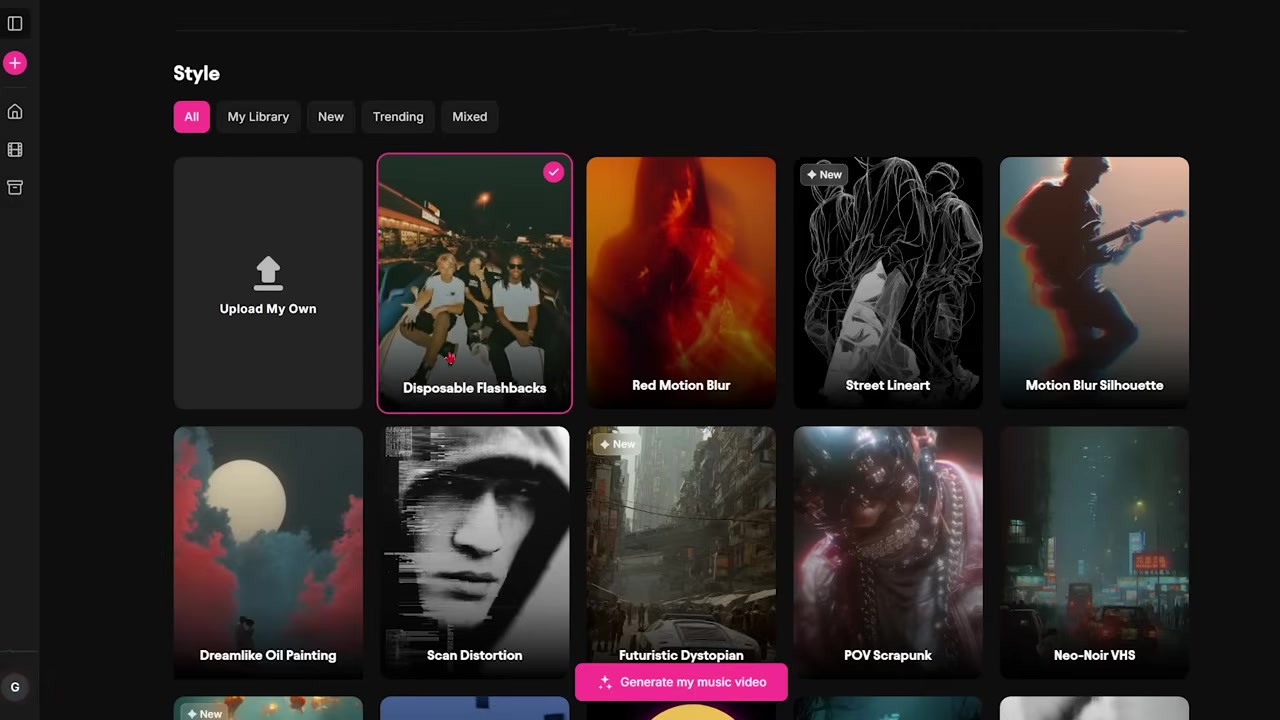Click the Upload My Own card
The image size is (1280, 720).
point(268,283)
